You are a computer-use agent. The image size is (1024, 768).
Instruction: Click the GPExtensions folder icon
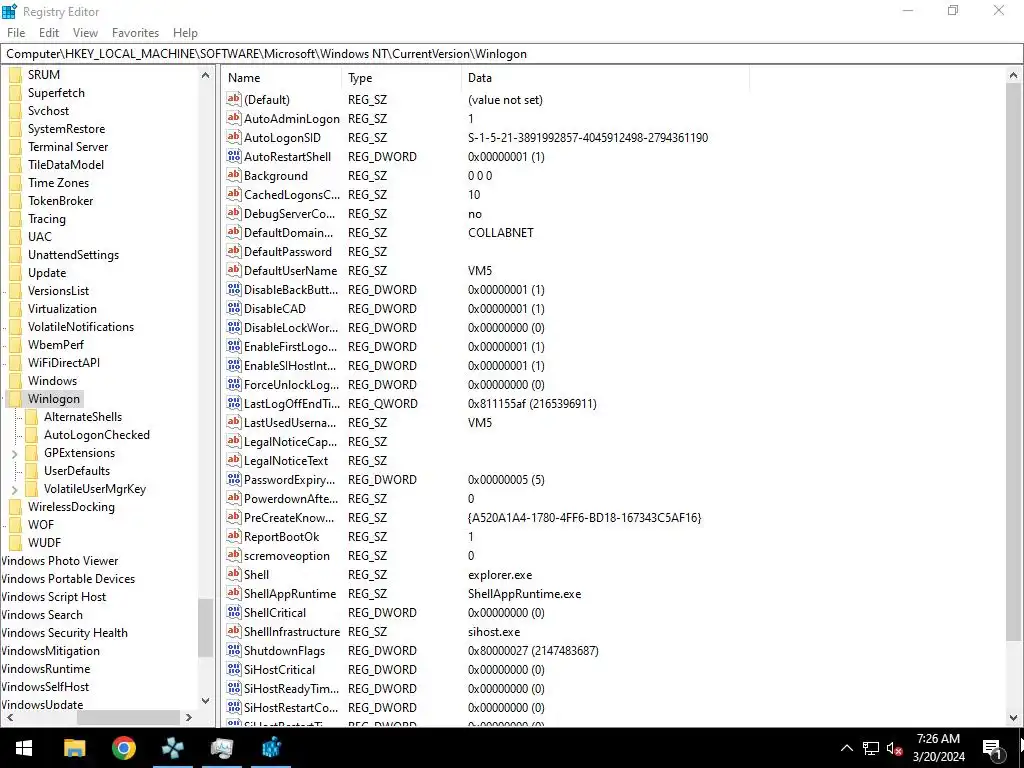coord(31,453)
